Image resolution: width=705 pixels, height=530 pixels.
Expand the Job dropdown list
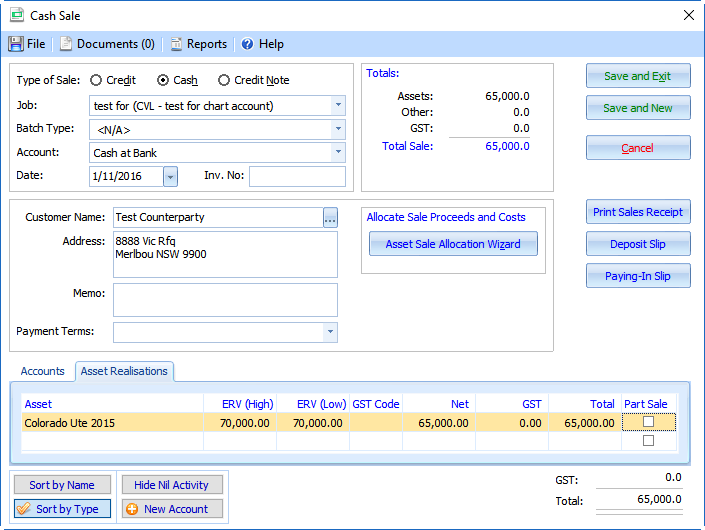(338, 105)
